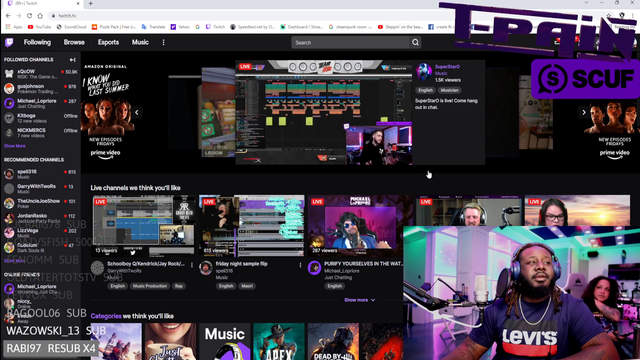Click the browser home icon
640x360 pixels.
40,16
